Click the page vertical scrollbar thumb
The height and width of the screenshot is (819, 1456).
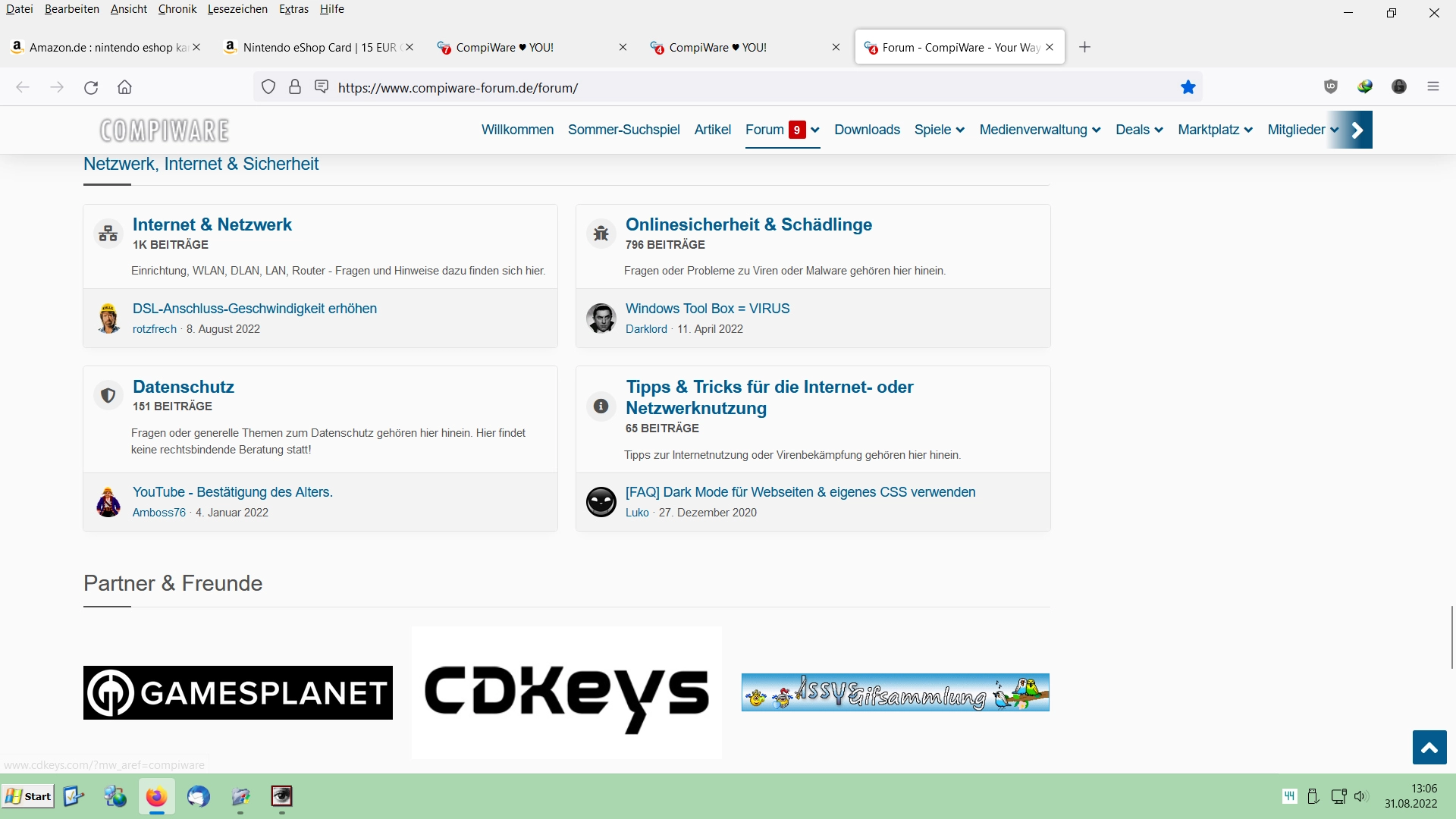[x=1452, y=637]
